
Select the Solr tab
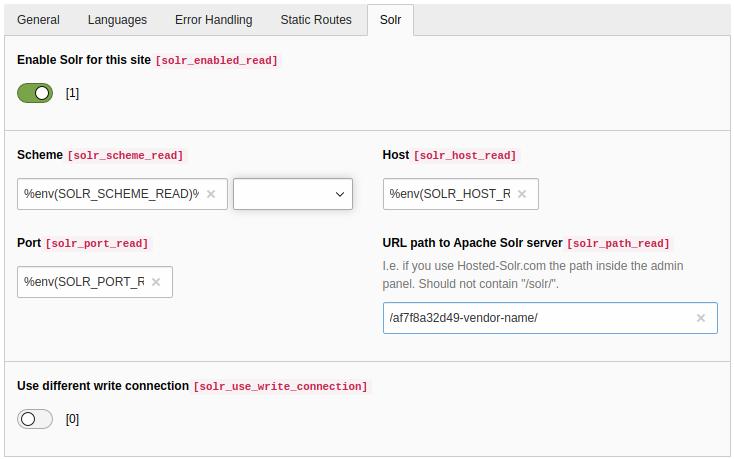(x=390, y=20)
